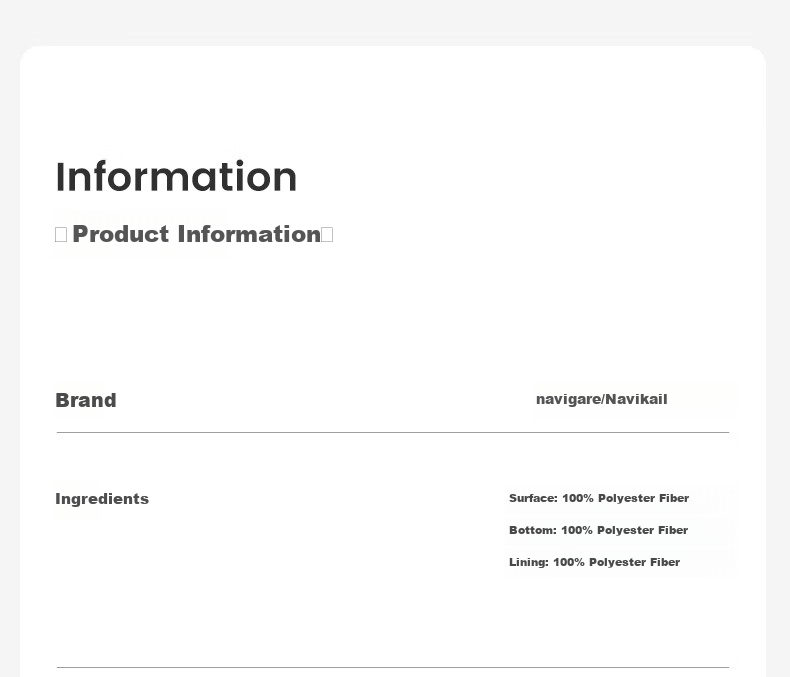Click the Bottom: label text
Screen dimensions: 790x677
click(533, 530)
